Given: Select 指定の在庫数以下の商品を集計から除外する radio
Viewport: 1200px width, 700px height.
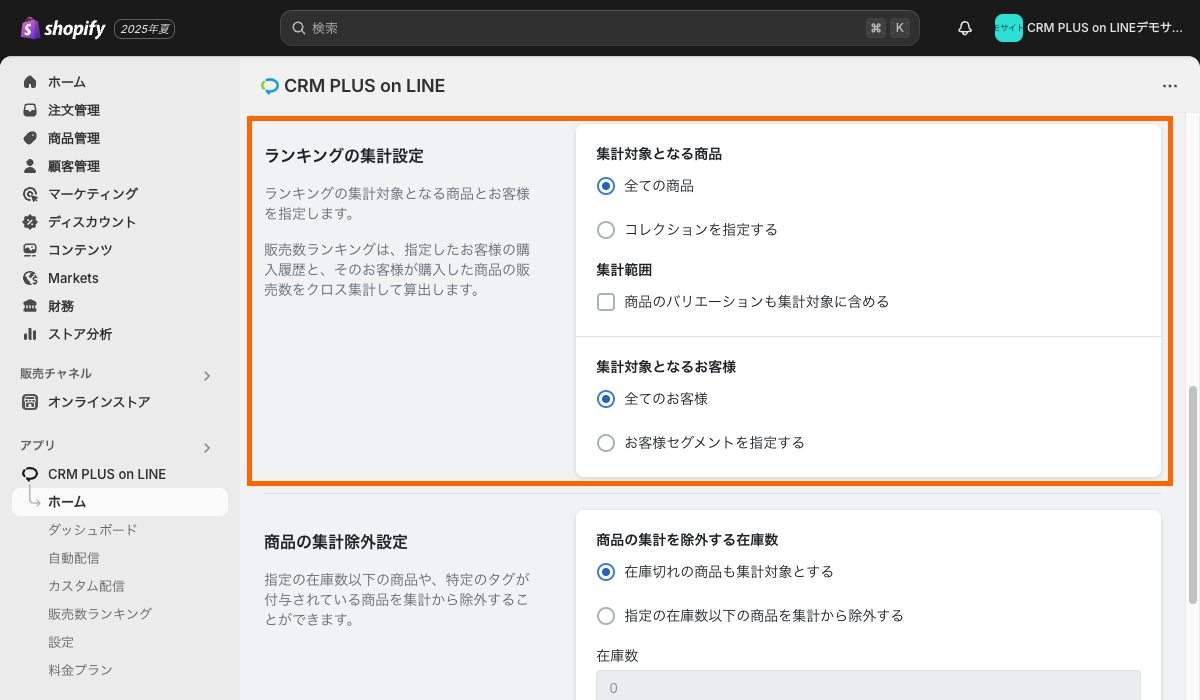Looking at the screenshot, I should (605, 616).
